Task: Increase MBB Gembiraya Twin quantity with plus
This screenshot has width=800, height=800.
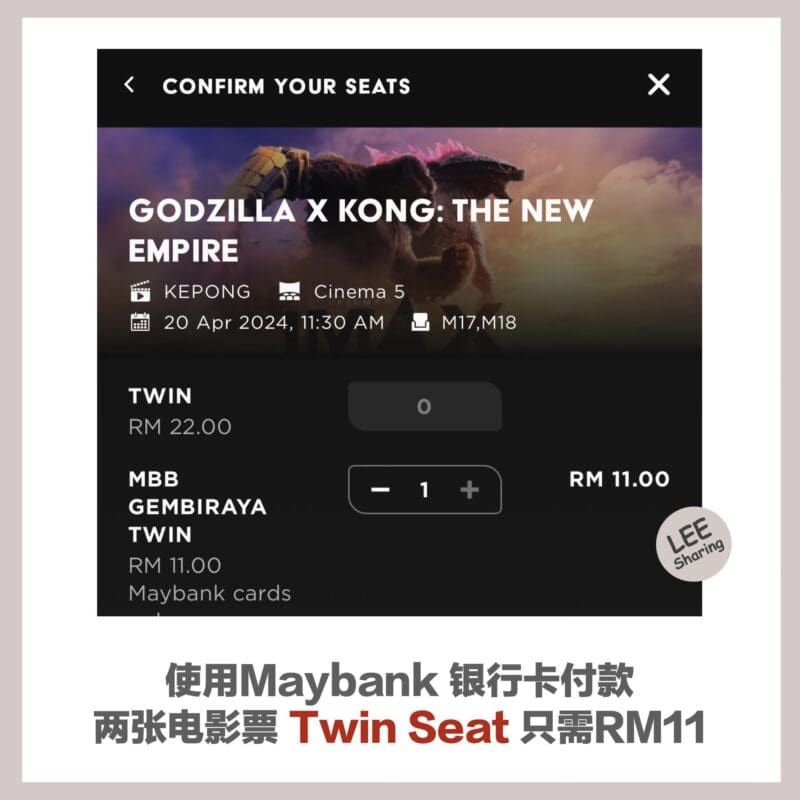Action: click(x=469, y=490)
